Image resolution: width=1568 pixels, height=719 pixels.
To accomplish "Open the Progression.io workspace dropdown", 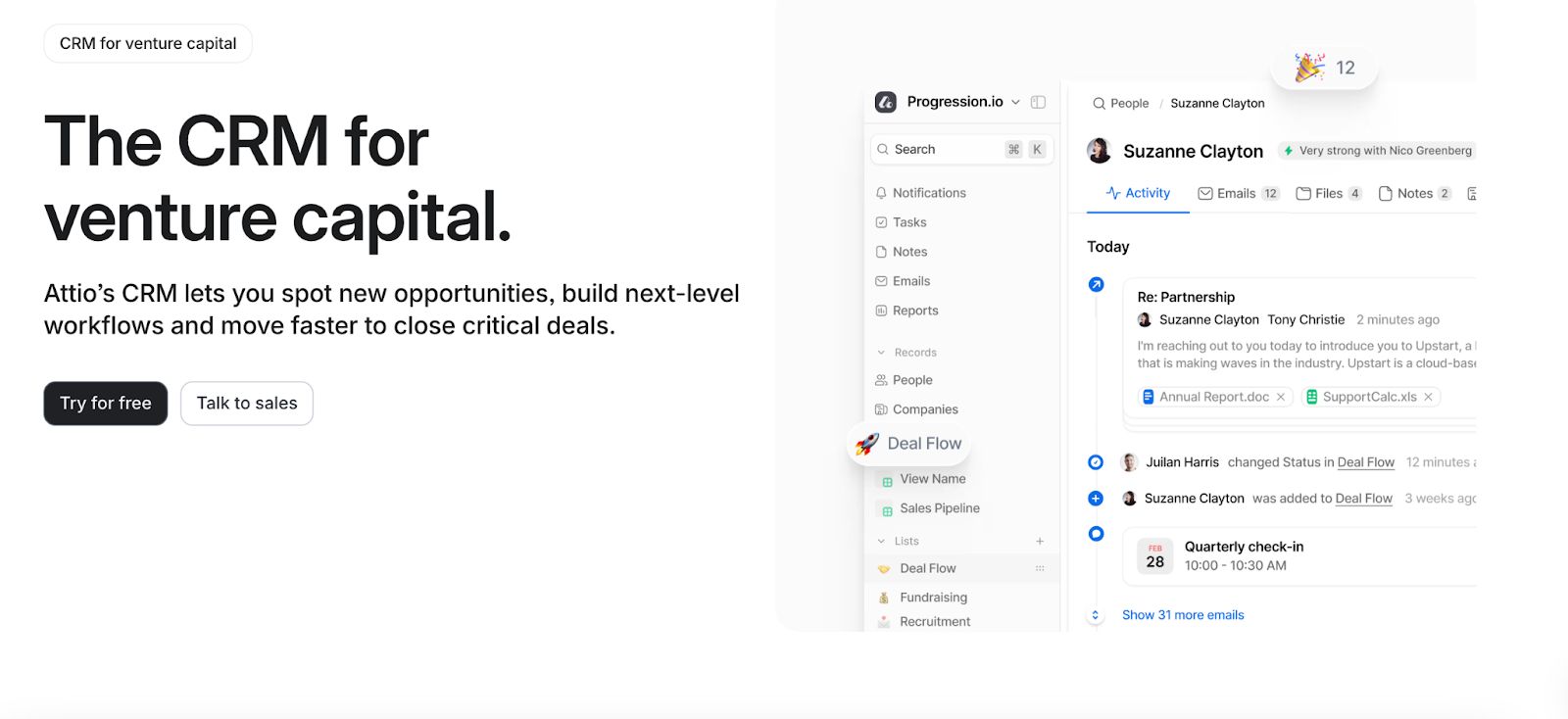I will pos(1015,102).
